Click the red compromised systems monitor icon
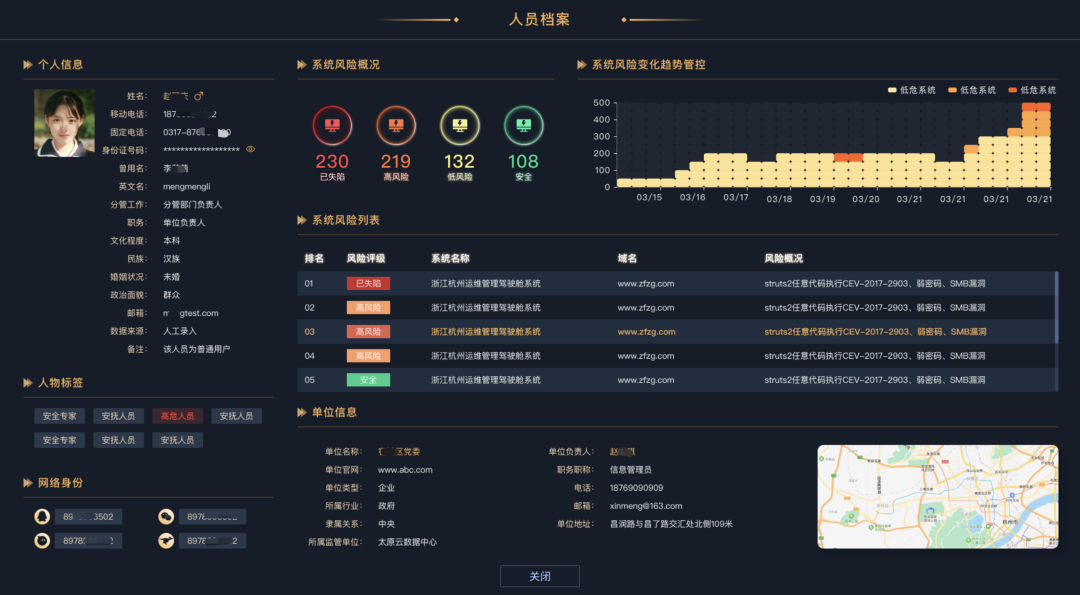 pyautogui.click(x=332, y=126)
